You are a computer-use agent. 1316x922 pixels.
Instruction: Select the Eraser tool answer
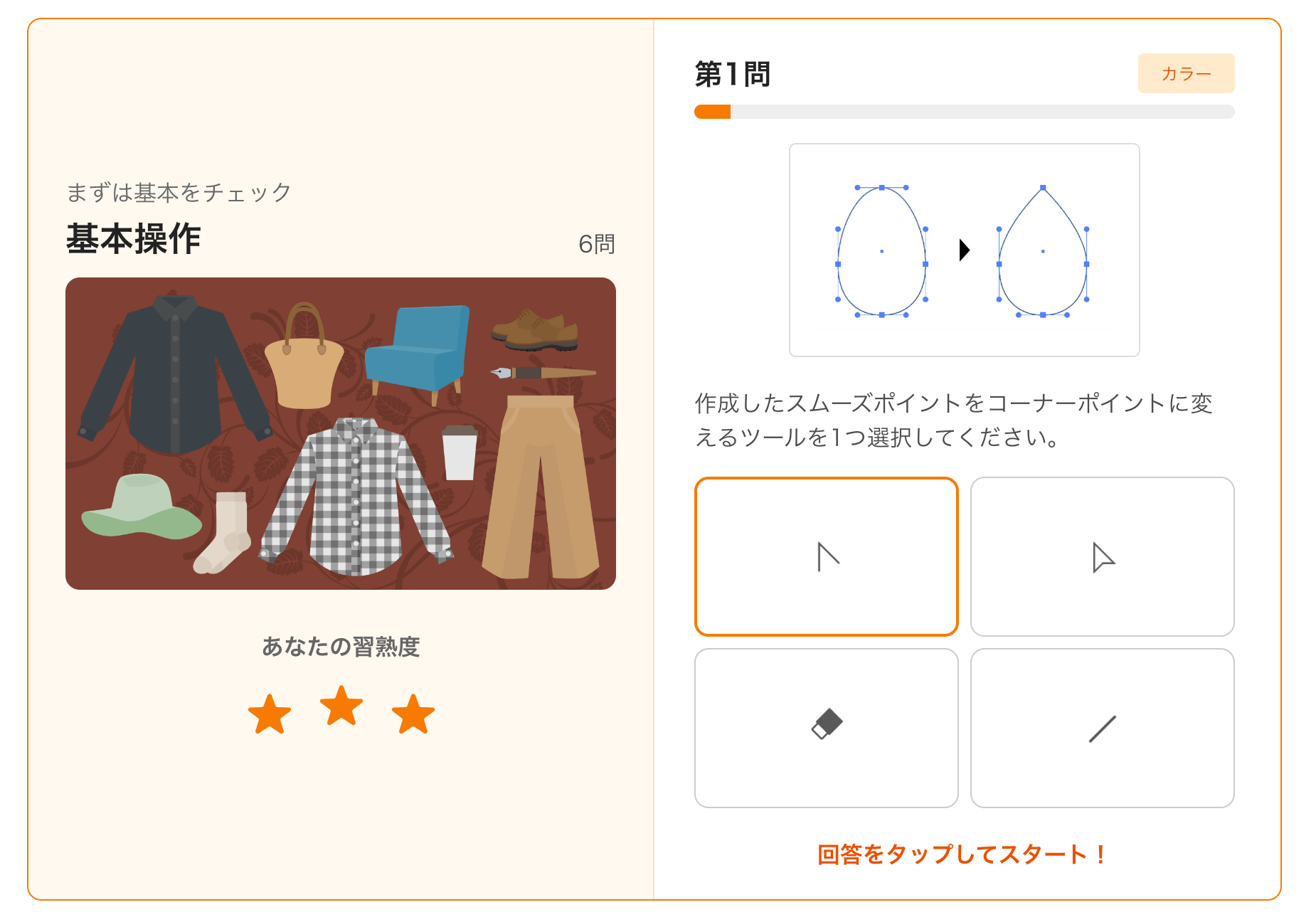827,728
